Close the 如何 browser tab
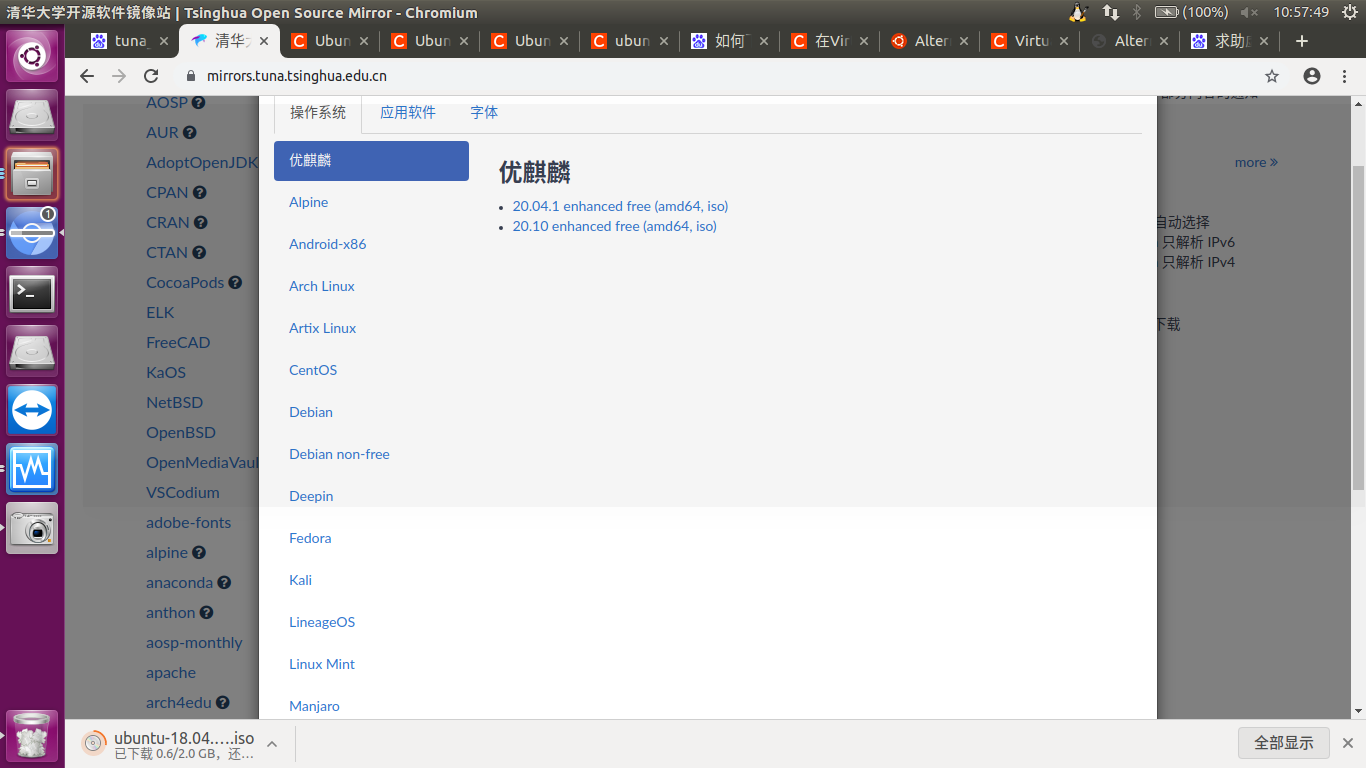The height and width of the screenshot is (768, 1366). click(764, 41)
